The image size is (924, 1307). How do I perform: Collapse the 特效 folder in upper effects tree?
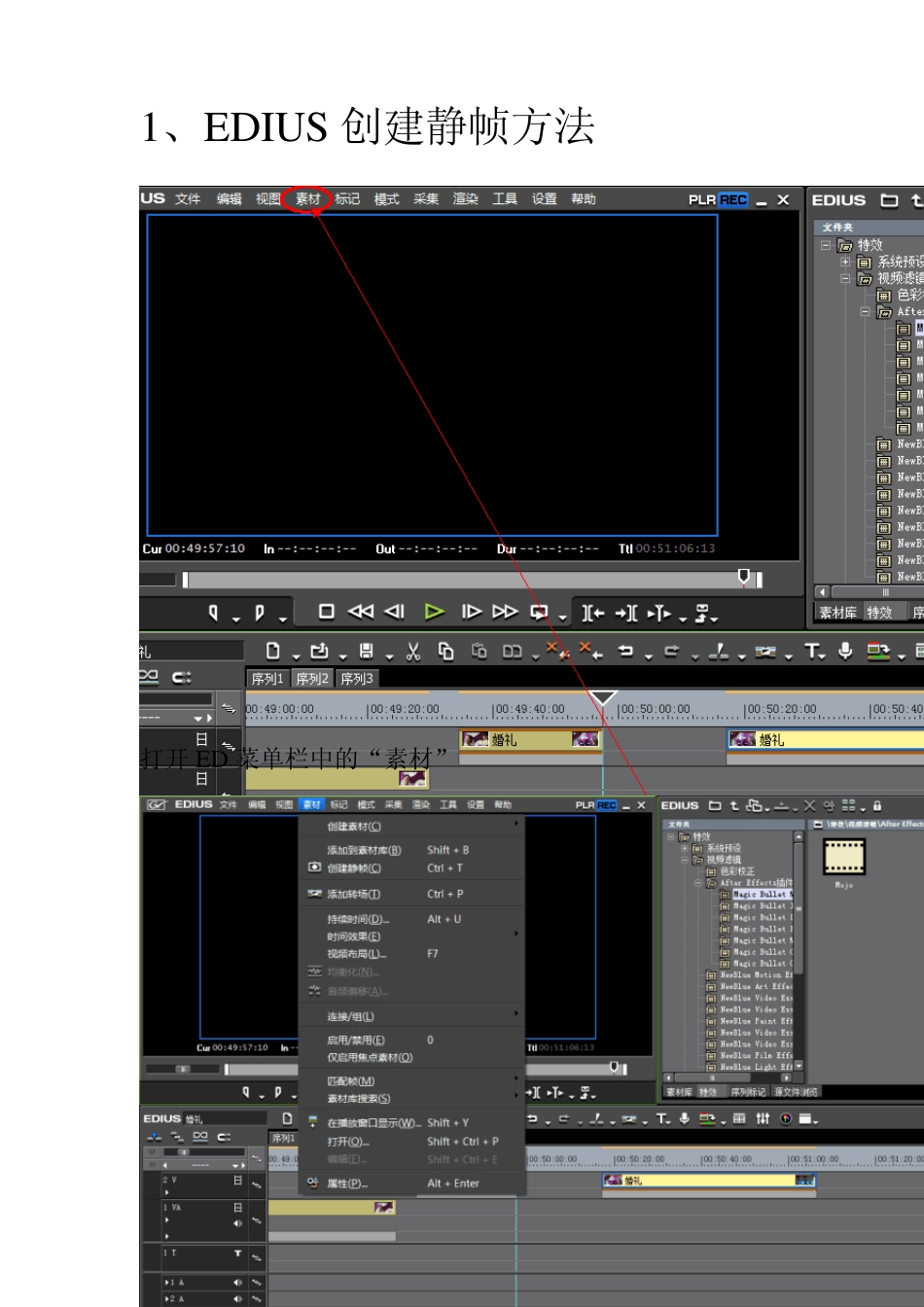click(826, 245)
